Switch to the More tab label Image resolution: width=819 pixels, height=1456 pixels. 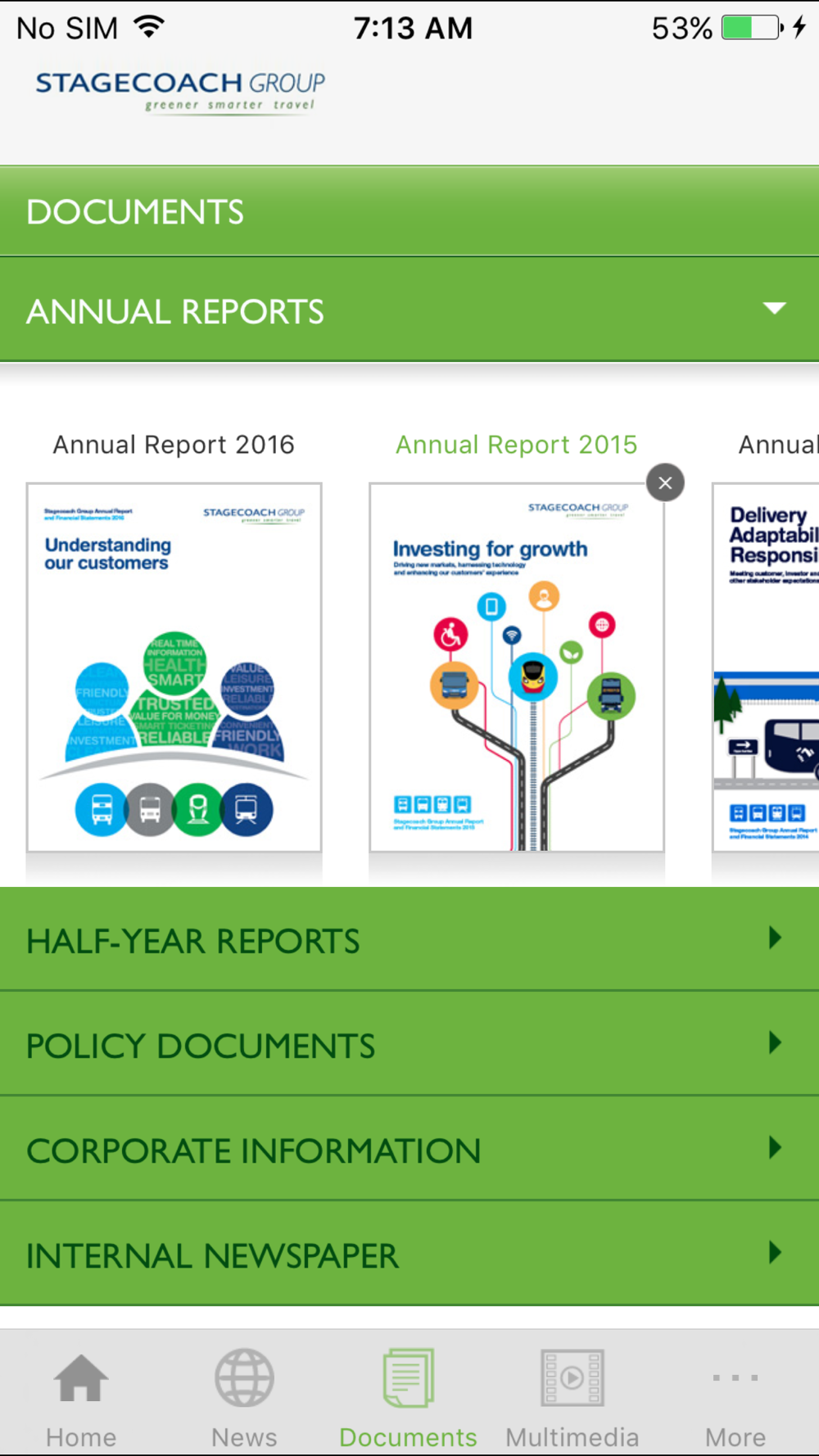735,1437
